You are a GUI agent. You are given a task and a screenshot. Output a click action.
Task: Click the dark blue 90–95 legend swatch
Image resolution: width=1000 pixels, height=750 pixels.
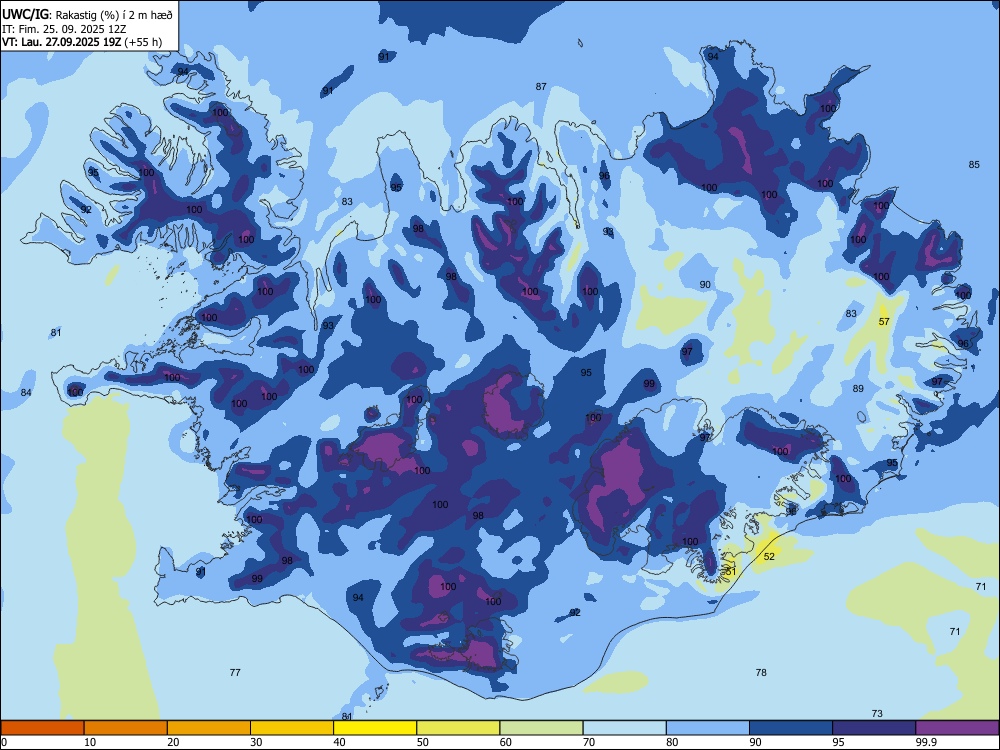(x=791, y=728)
